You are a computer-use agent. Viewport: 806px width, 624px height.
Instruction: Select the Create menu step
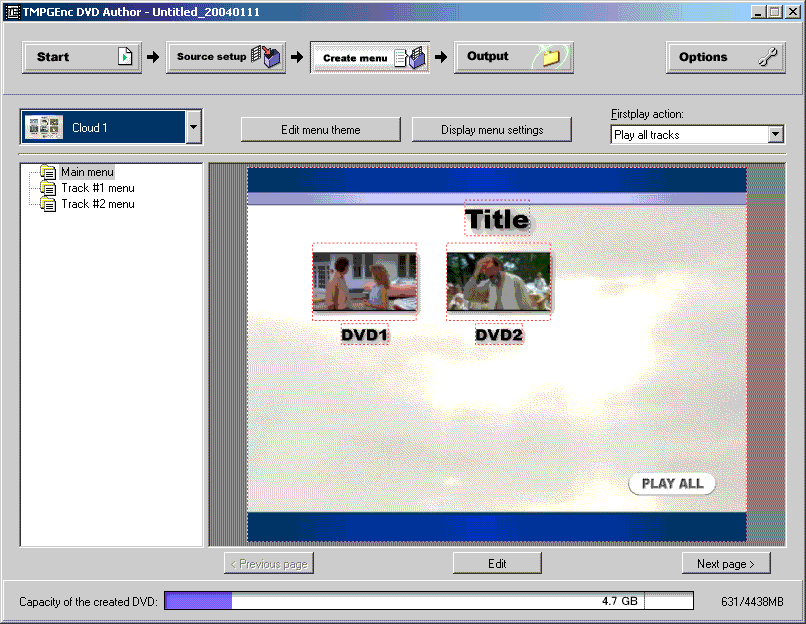coord(370,57)
